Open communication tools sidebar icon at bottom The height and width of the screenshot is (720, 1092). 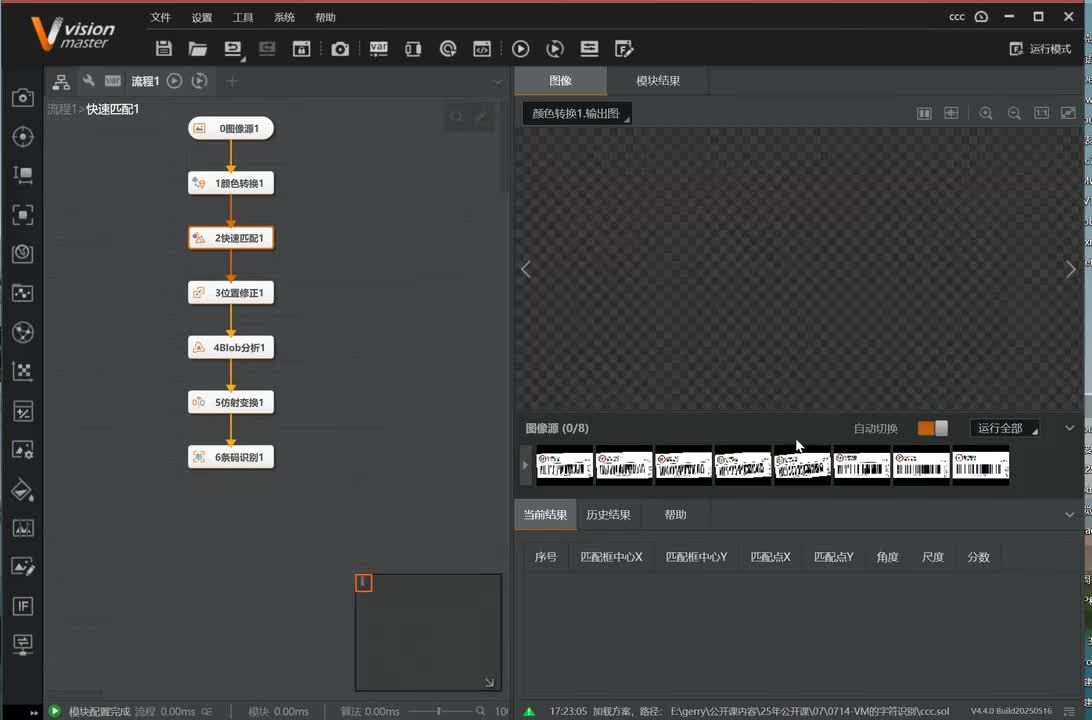23,643
